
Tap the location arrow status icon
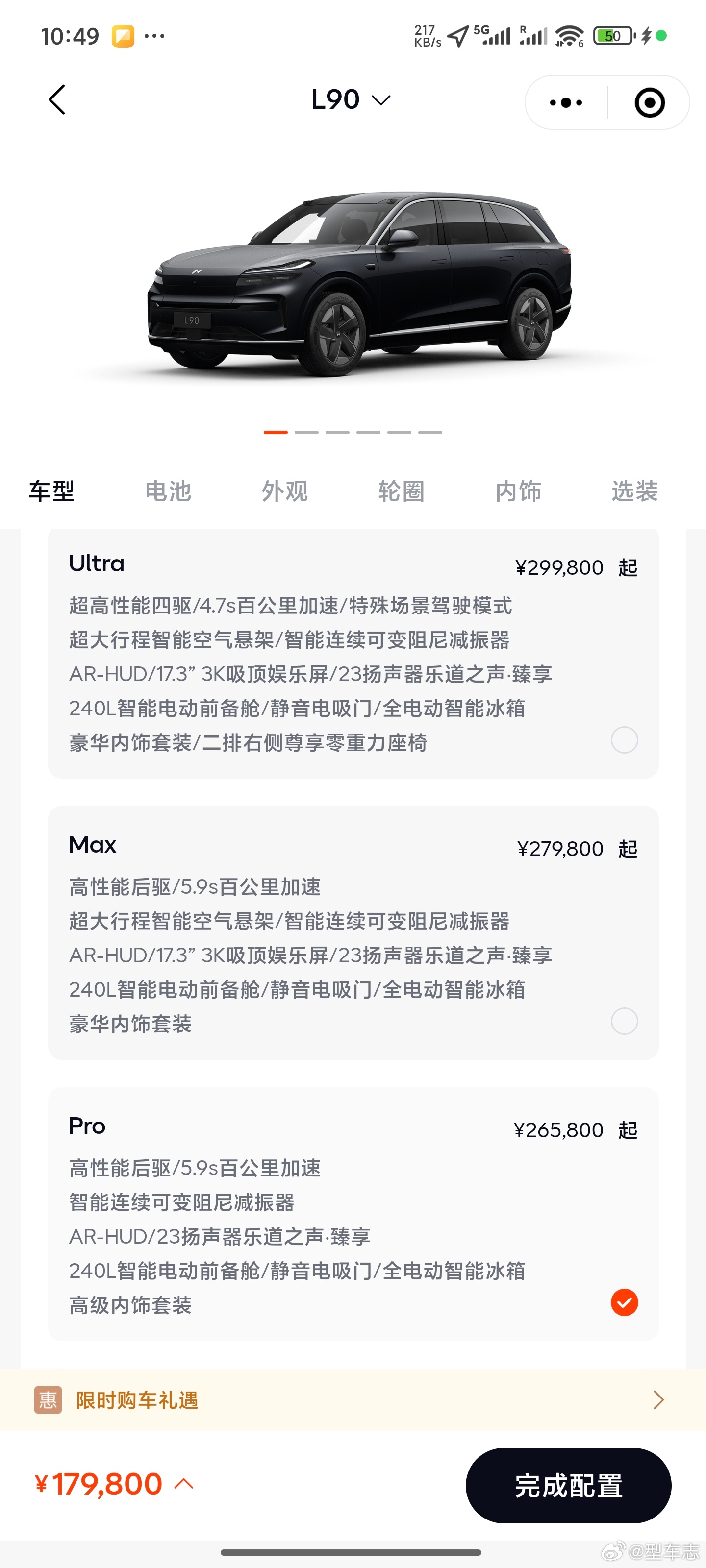458,37
